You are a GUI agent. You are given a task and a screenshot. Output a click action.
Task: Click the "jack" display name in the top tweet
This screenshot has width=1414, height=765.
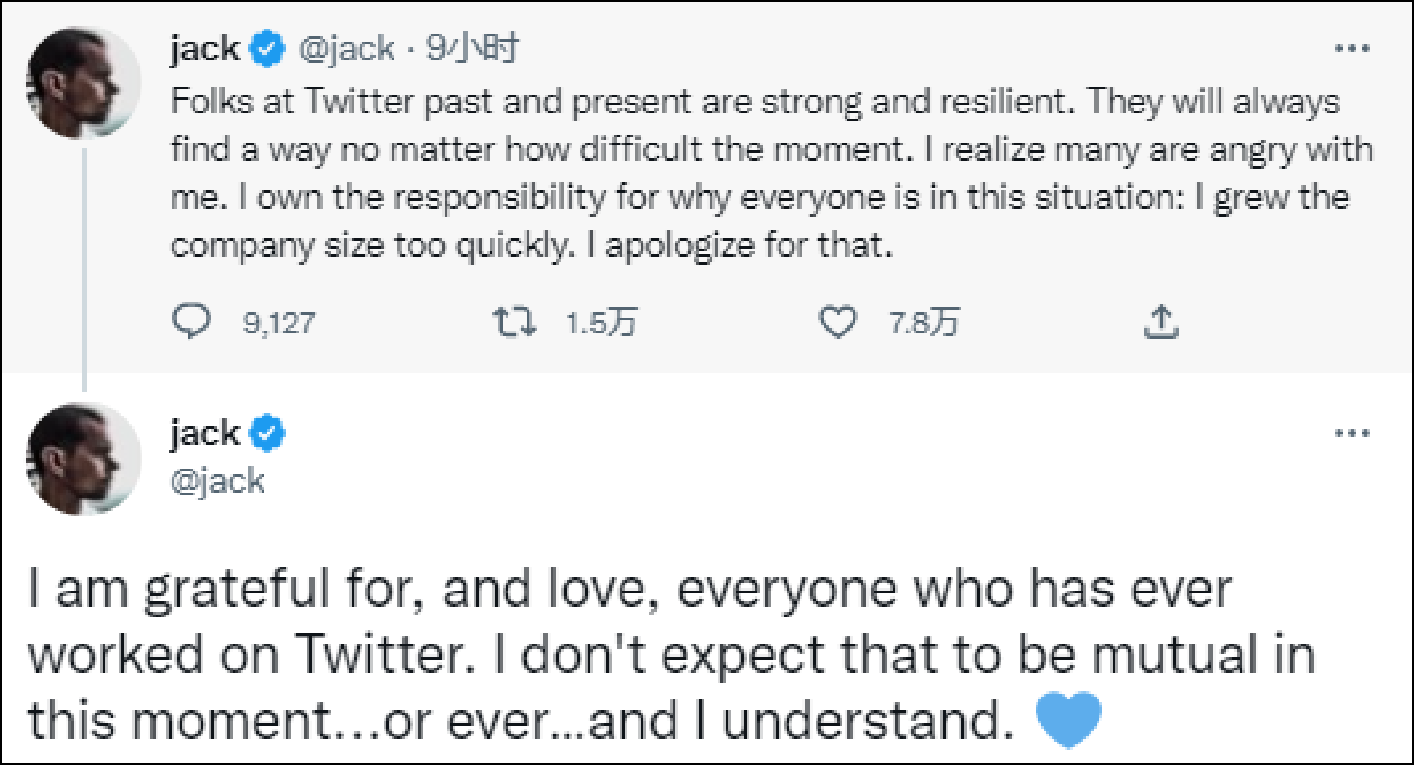point(205,48)
